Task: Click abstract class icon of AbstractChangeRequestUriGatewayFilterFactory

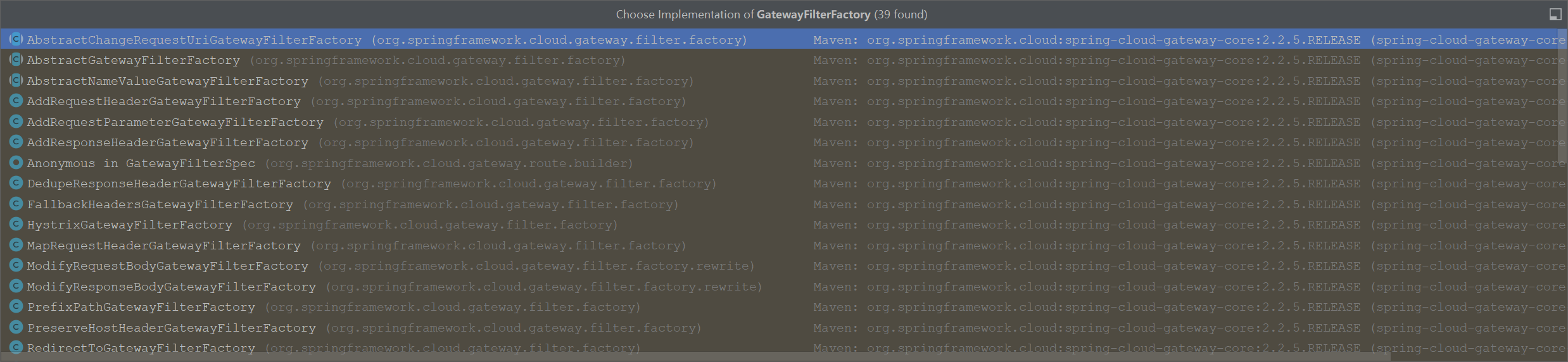Action: coord(16,39)
